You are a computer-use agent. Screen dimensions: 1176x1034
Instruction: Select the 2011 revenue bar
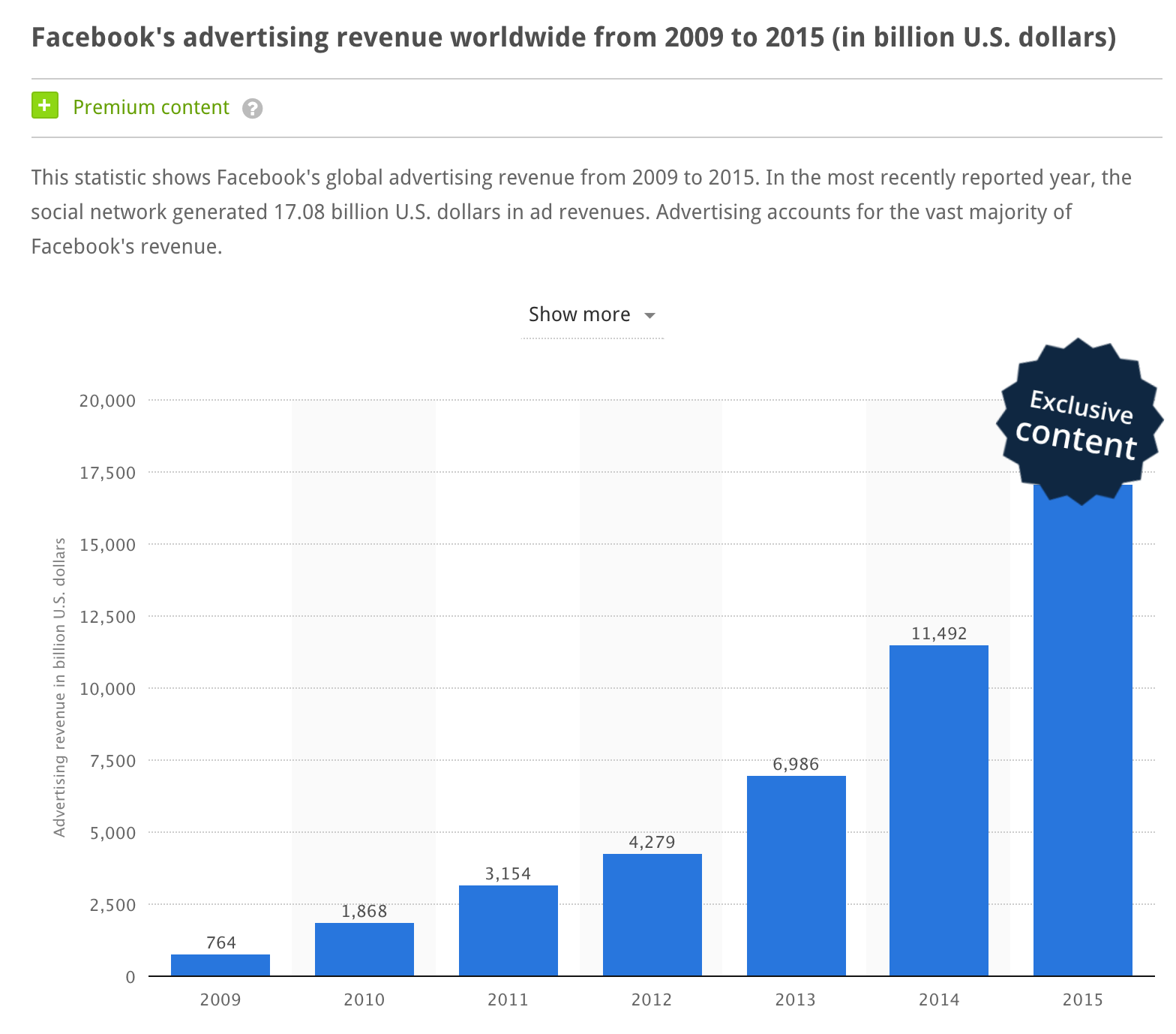(508, 930)
